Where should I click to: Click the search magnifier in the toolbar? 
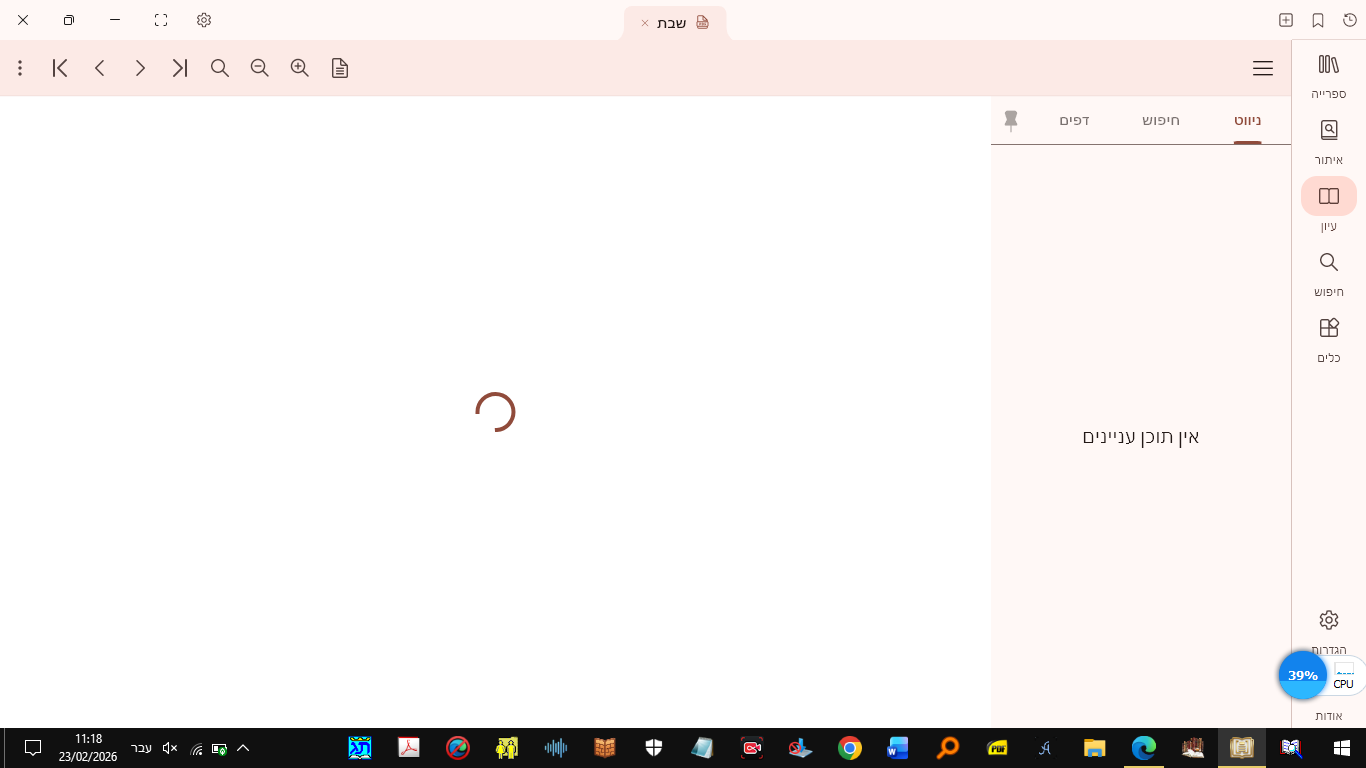220,68
